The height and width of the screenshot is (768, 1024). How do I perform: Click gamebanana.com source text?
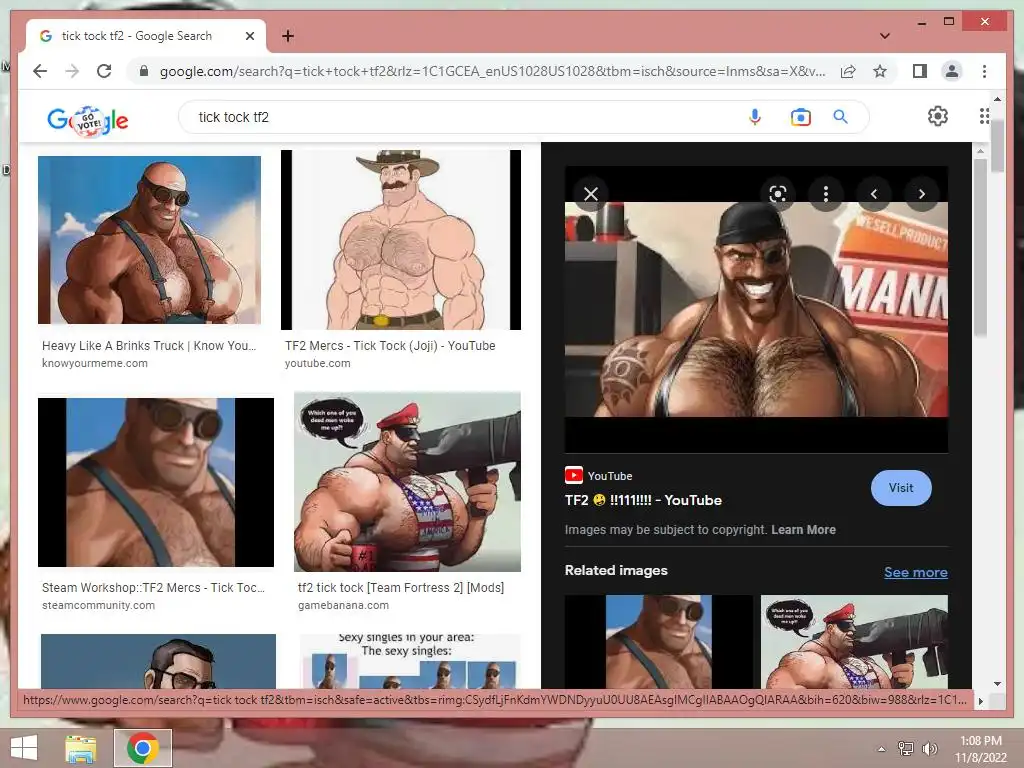click(344, 605)
